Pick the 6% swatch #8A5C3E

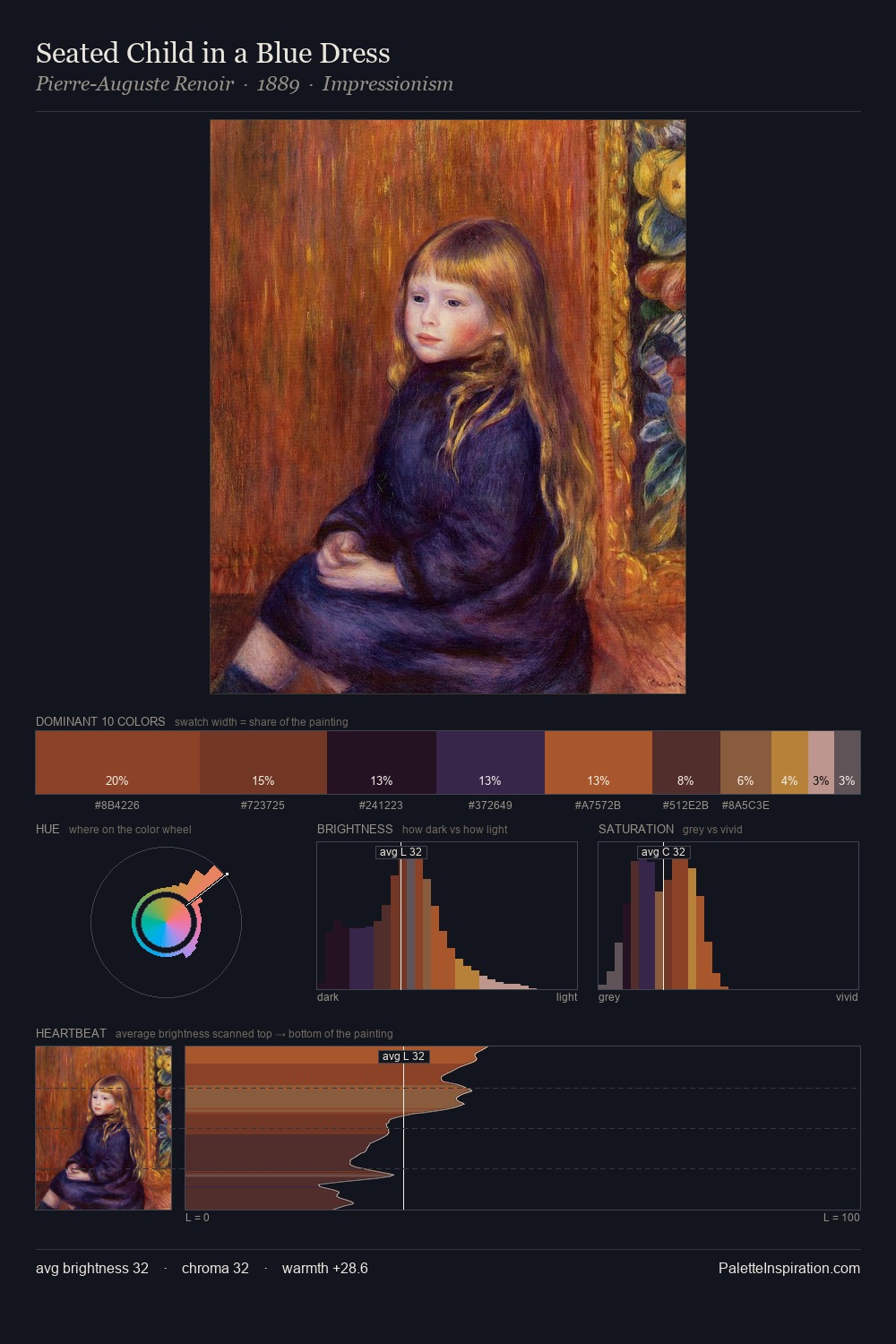pyautogui.click(x=745, y=762)
